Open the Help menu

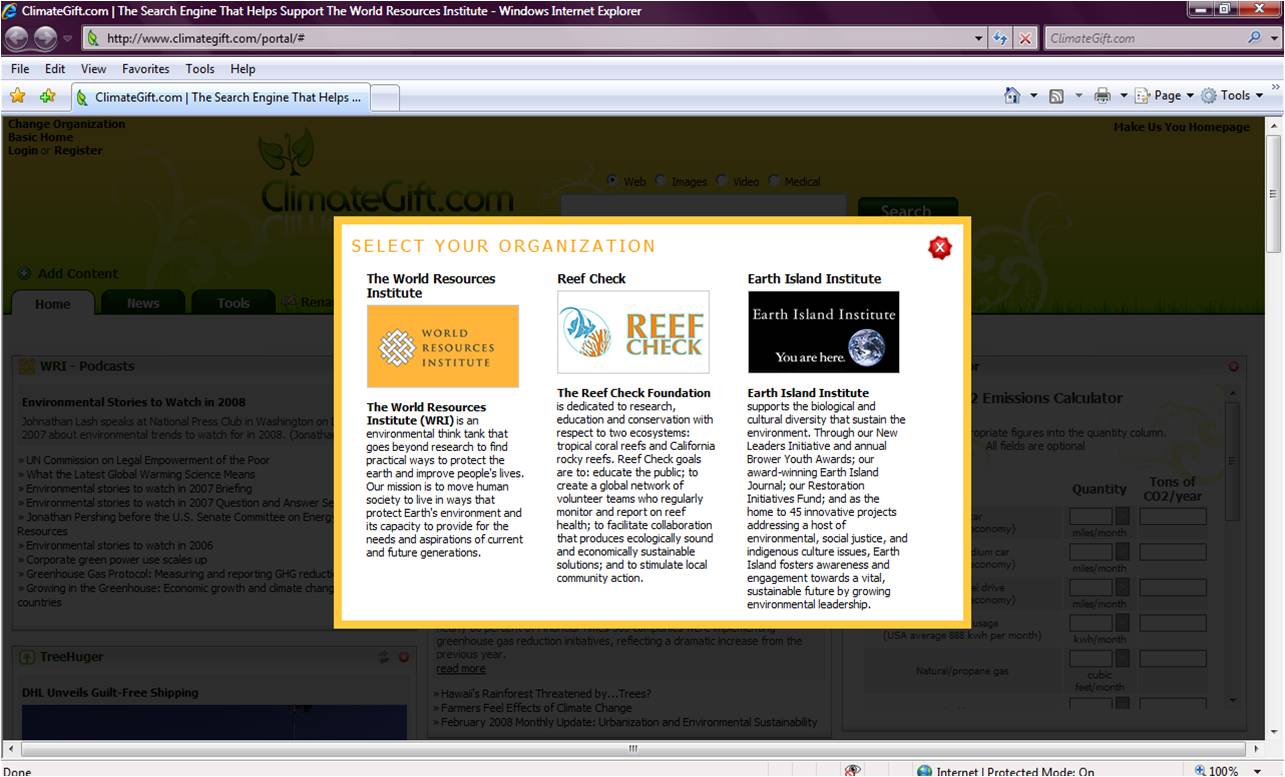point(243,69)
